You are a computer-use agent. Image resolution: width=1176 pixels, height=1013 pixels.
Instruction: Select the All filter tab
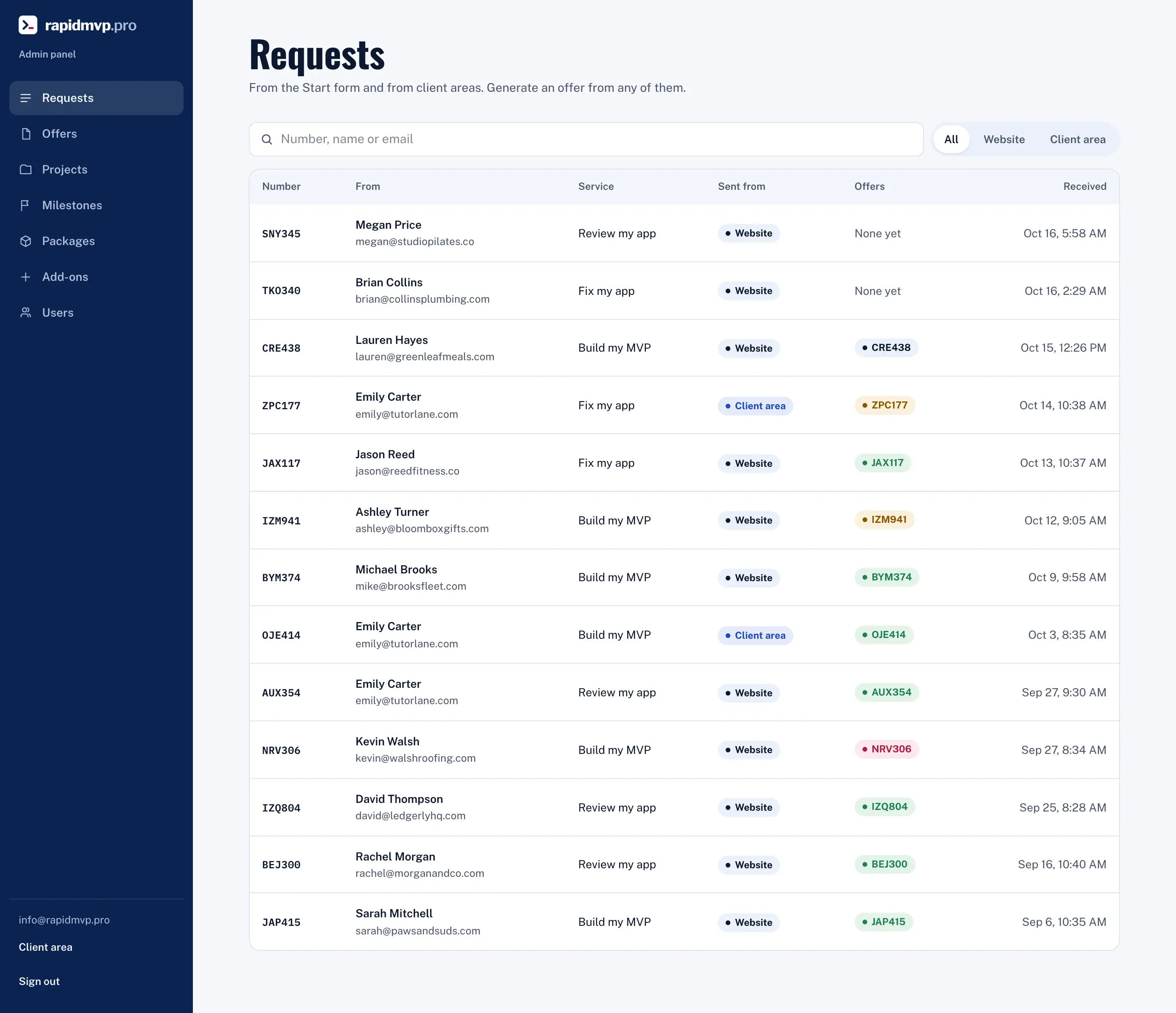951,140
